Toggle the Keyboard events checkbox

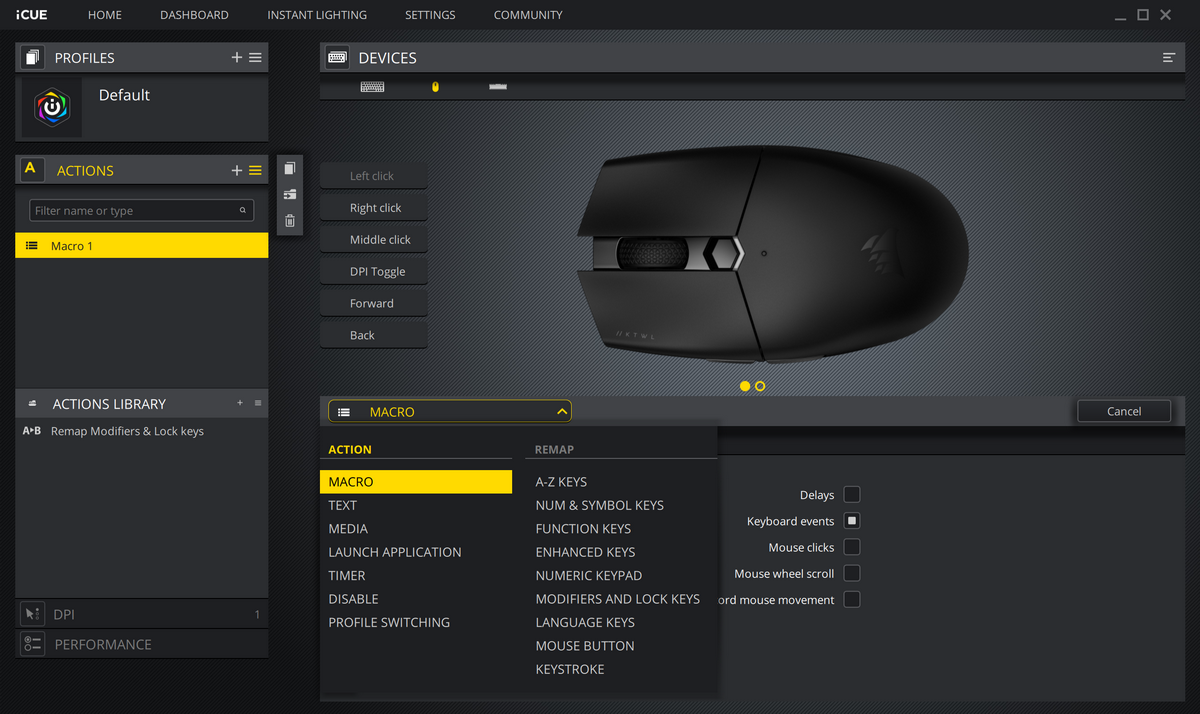(852, 521)
